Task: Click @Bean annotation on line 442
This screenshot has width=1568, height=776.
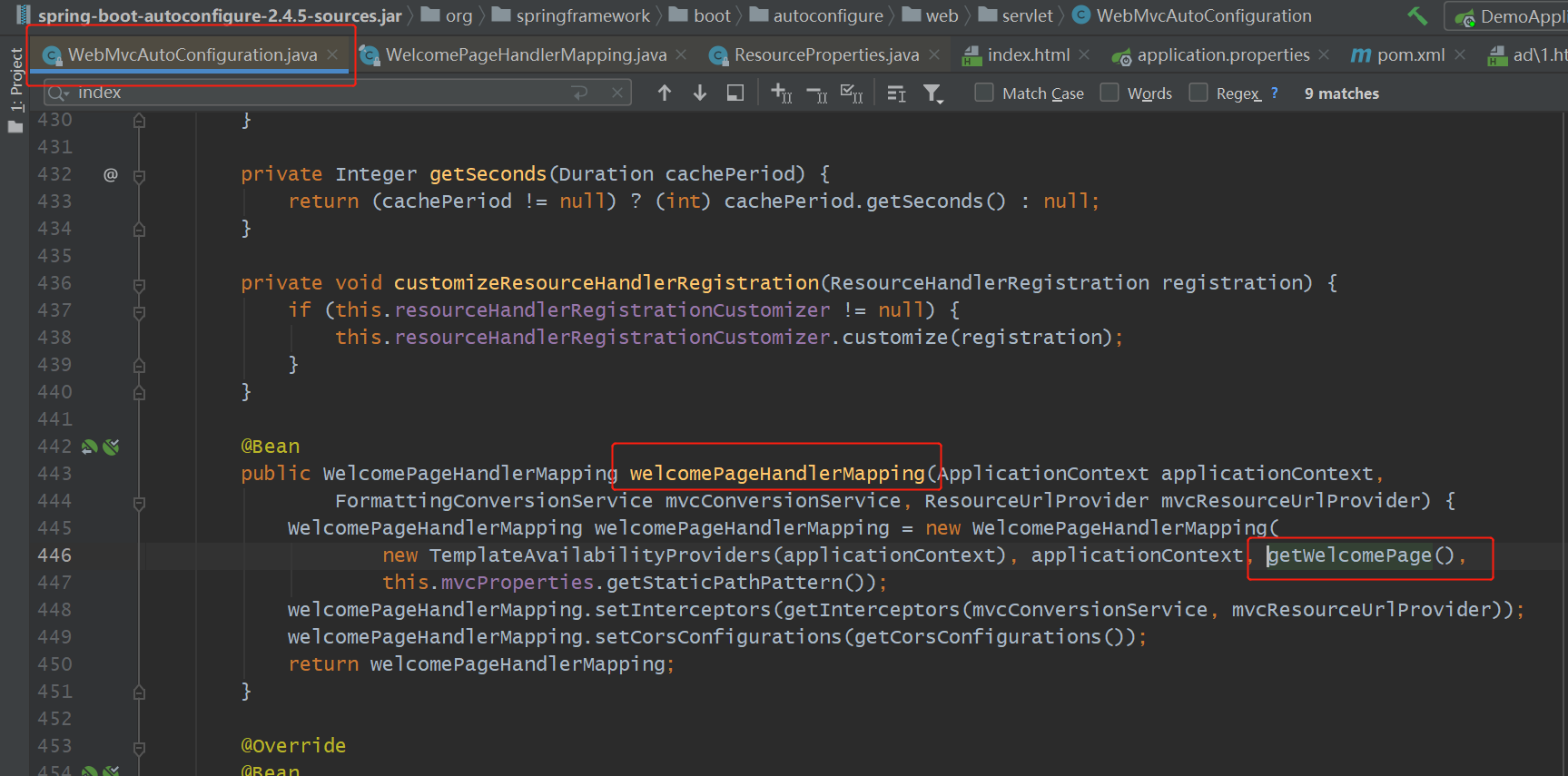Action: click(x=270, y=447)
